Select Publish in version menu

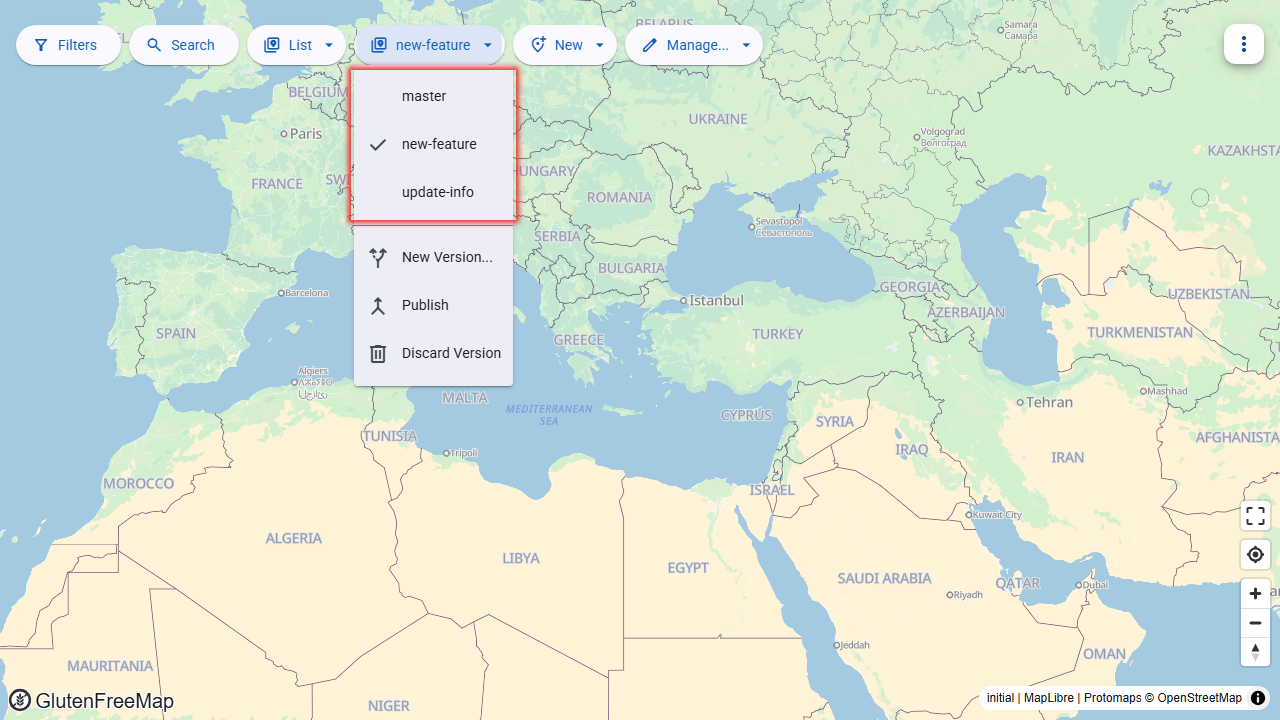pyautogui.click(x=433, y=305)
